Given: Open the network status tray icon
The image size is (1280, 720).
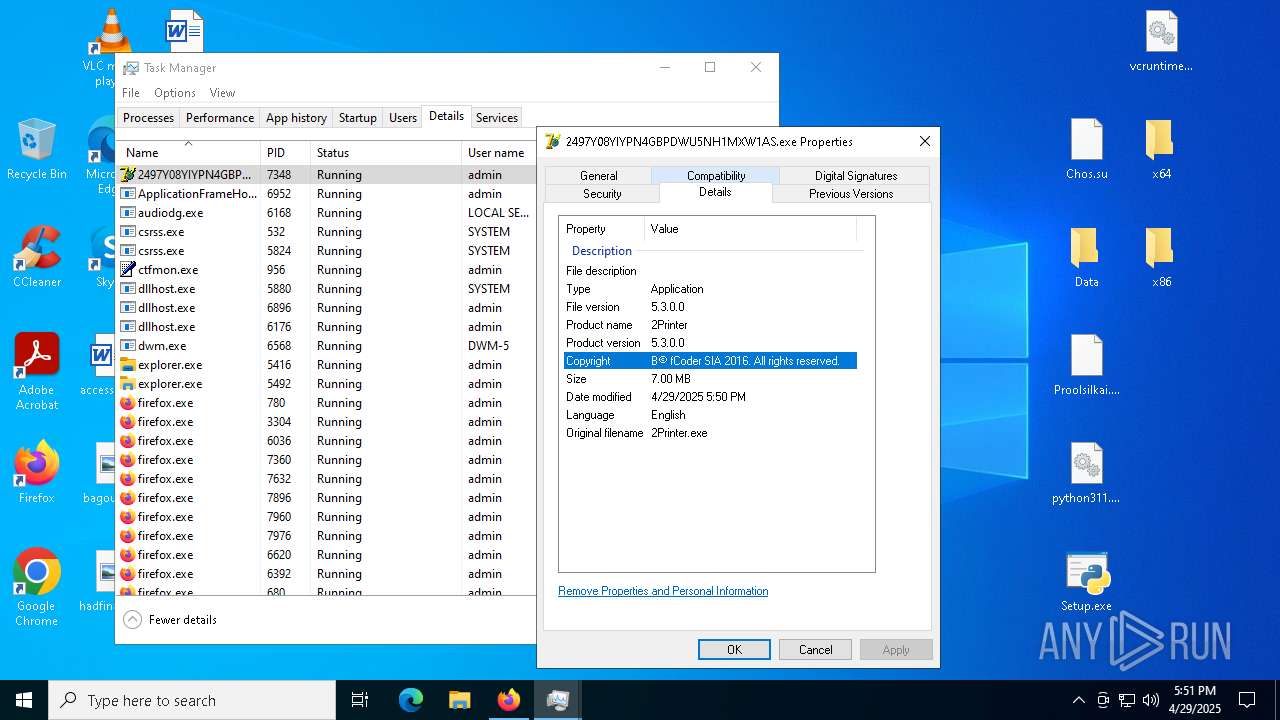Looking at the screenshot, I should point(1127,700).
